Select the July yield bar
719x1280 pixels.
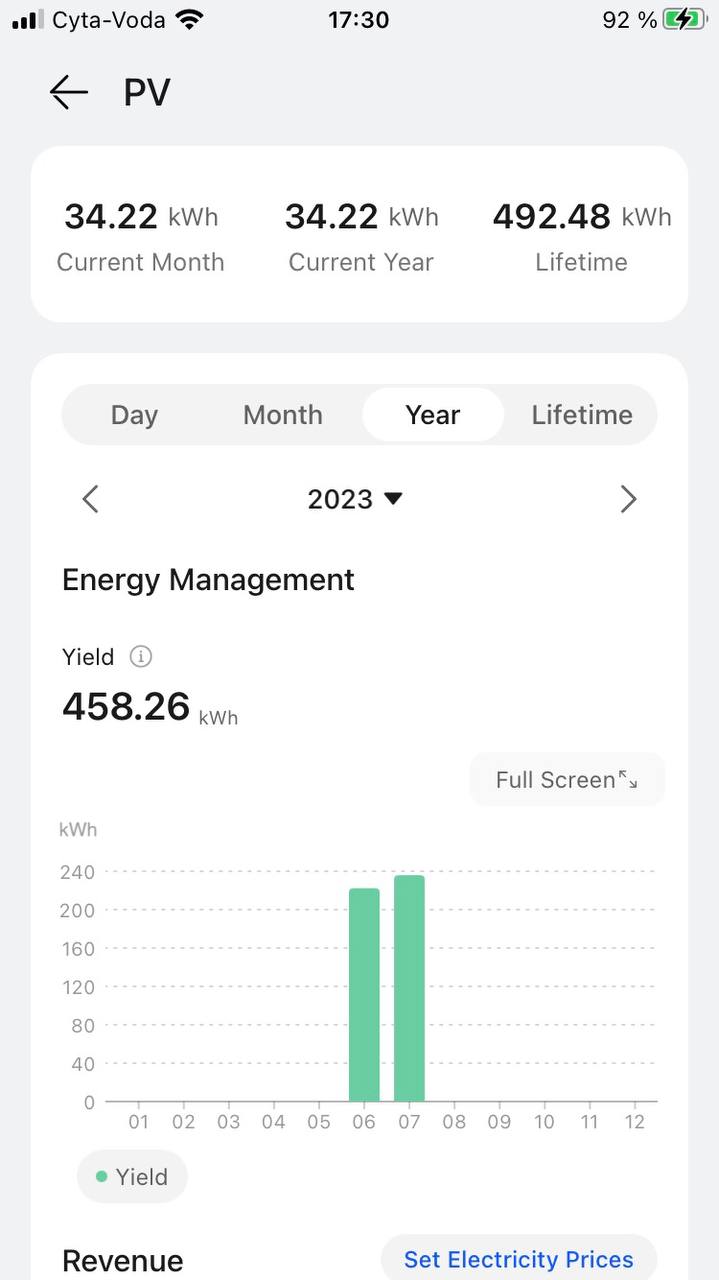(409, 988)
